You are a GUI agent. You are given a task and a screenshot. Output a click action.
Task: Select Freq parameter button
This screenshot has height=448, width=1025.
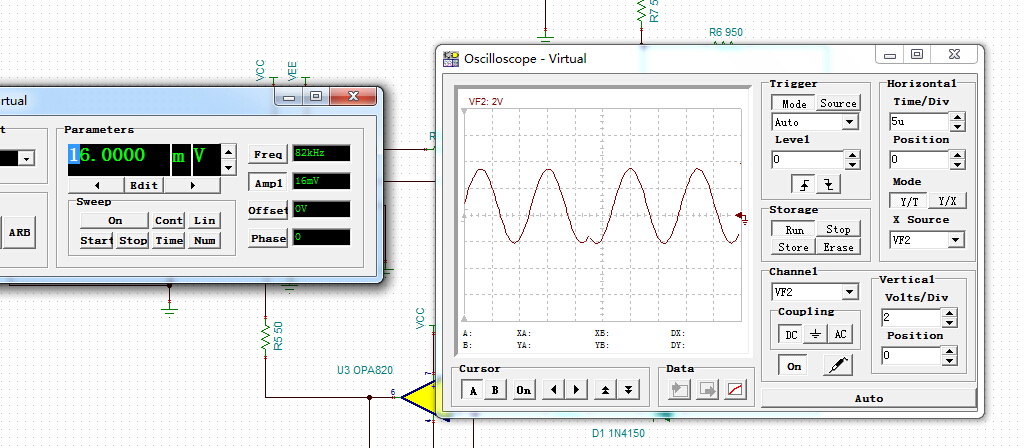pyautogui.click(x=268, y=154)
